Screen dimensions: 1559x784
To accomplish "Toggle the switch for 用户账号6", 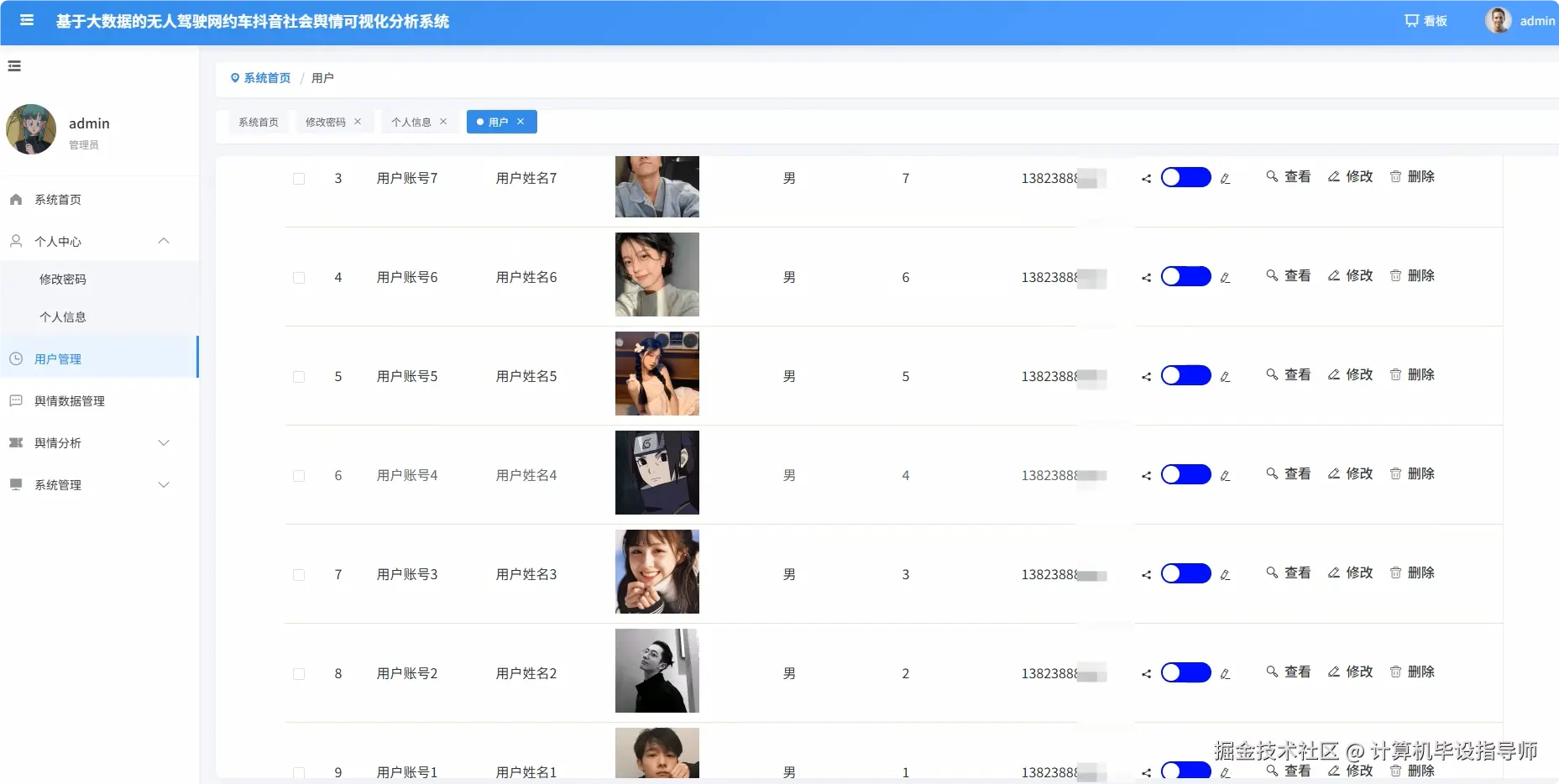I will click(x=1185, y=276).
